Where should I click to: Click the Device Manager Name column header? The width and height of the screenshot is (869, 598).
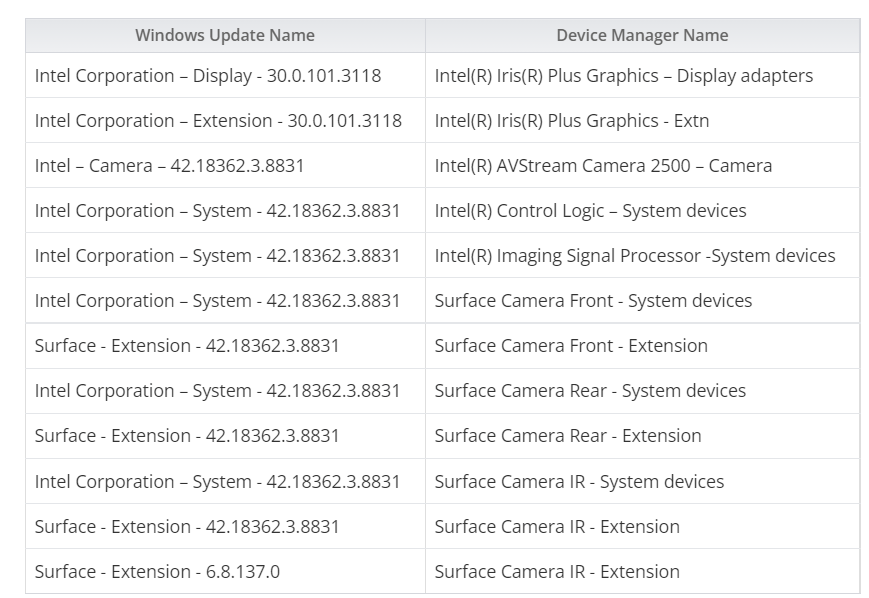coord(642,35)
